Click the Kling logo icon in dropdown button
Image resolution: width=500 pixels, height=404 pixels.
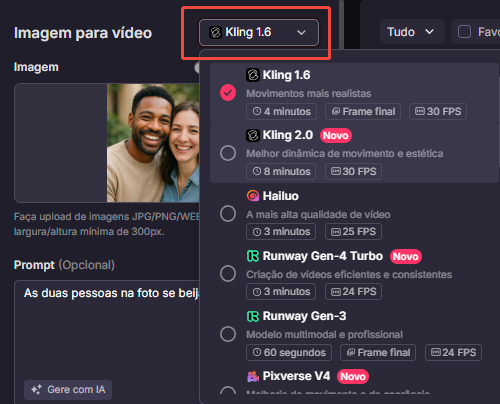215,32
